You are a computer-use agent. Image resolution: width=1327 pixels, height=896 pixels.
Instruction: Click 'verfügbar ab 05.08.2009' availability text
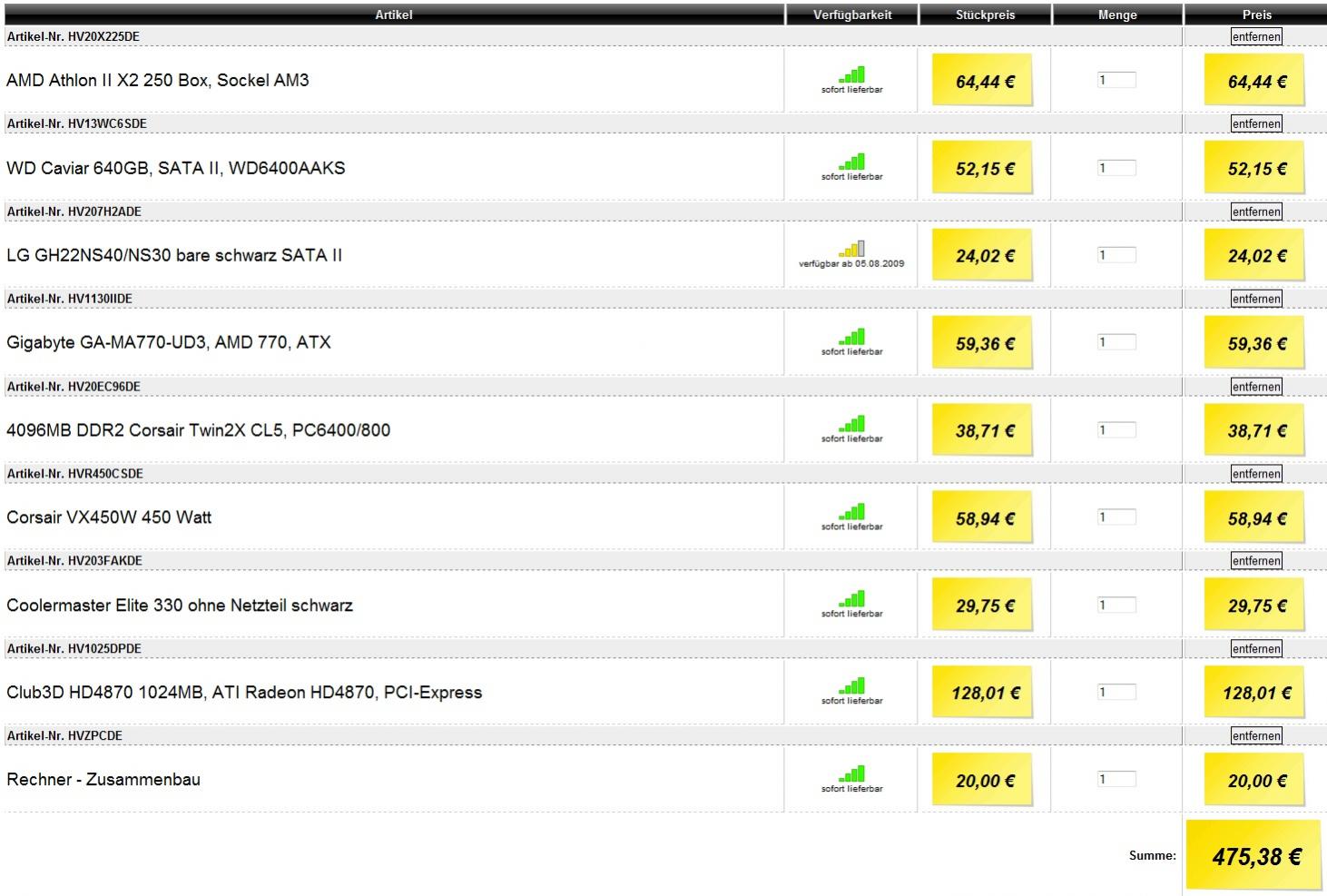coord(851,264)
